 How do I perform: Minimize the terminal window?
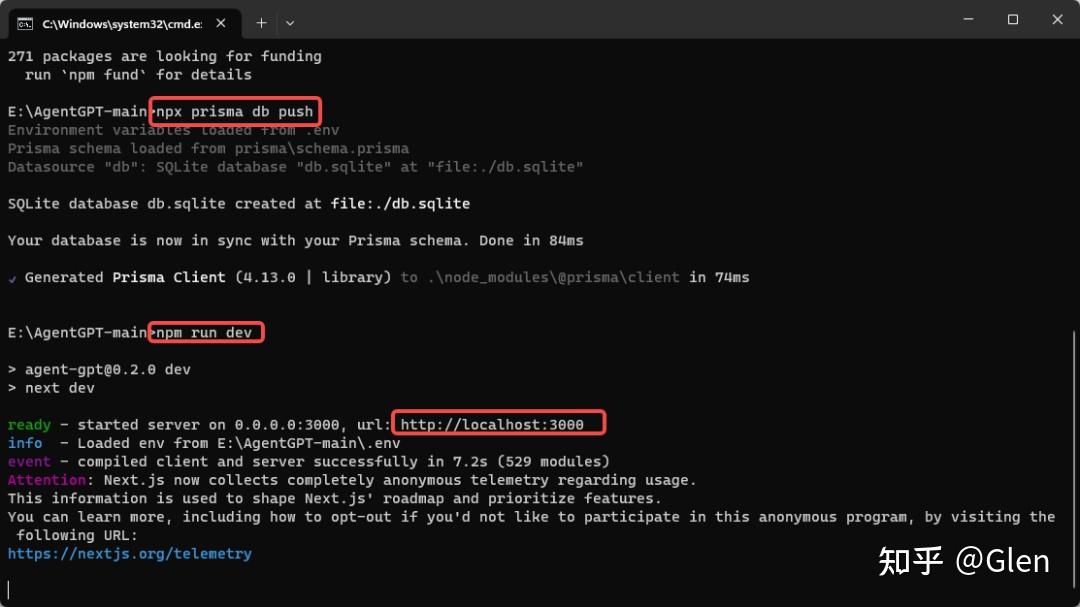(968, 19)
